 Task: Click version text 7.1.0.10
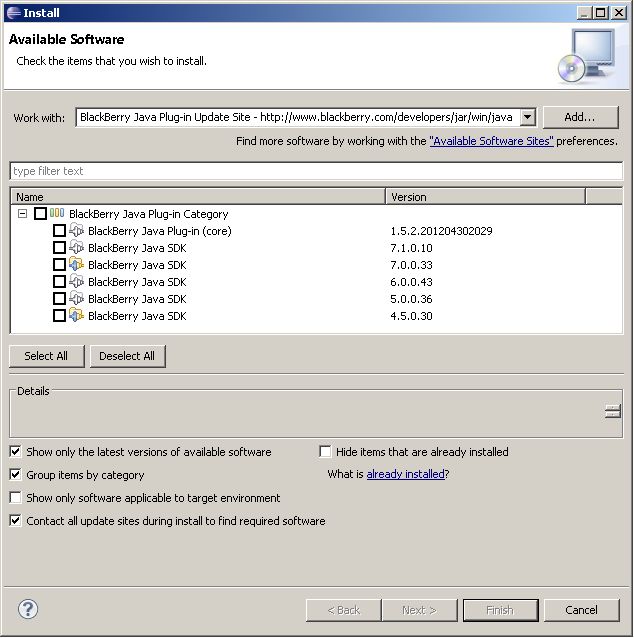tap(411, 247)
